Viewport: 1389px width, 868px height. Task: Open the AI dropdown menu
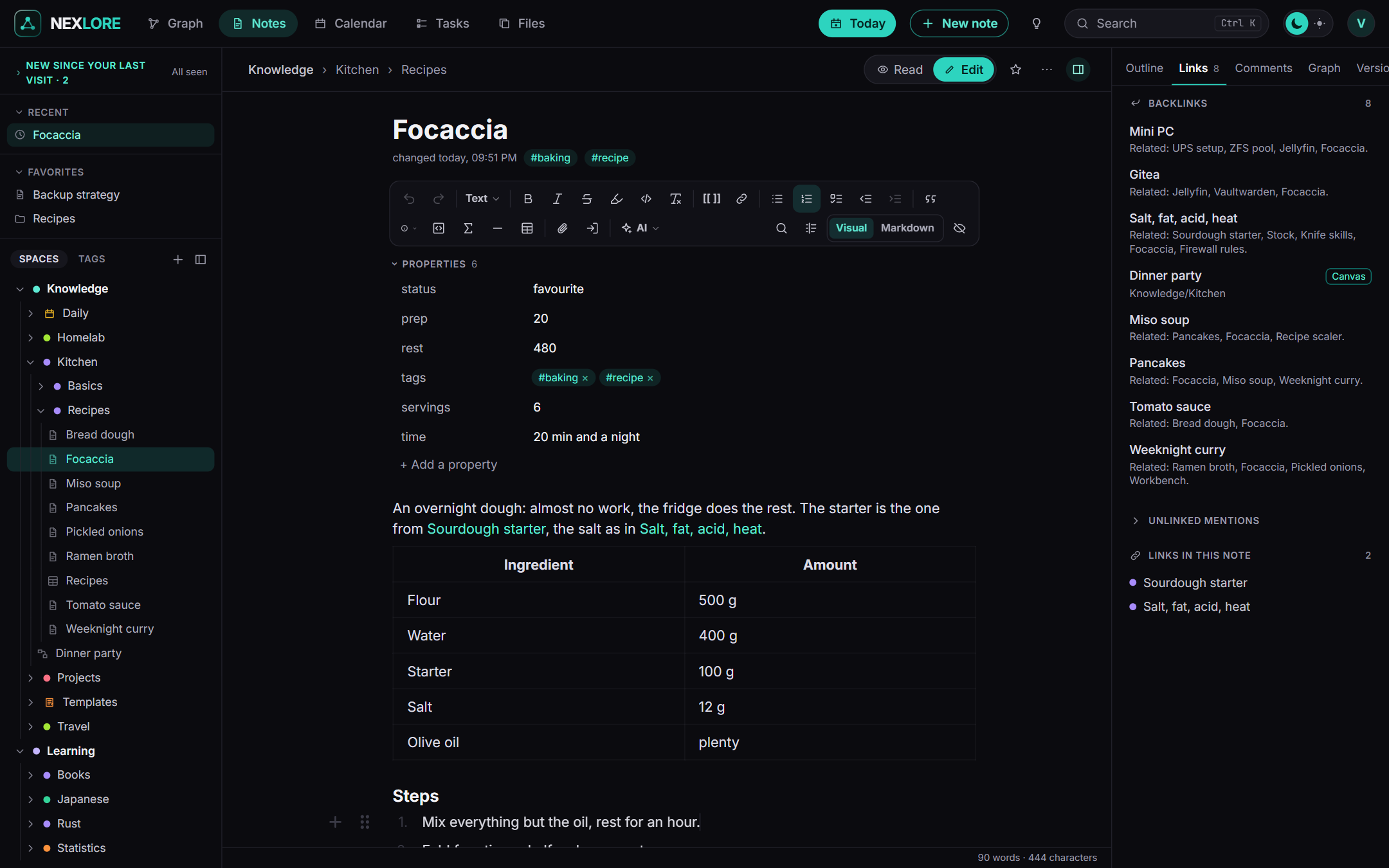tap(640, 228)
